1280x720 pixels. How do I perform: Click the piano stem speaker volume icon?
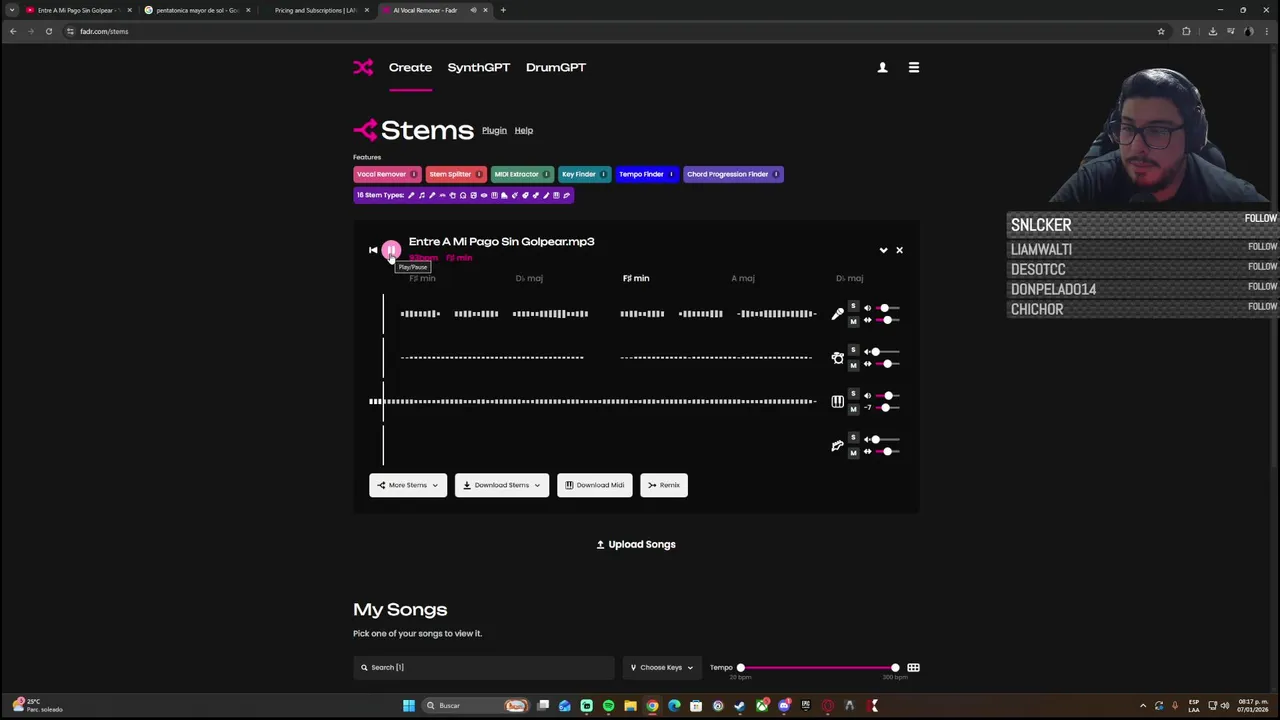[868, 396]
